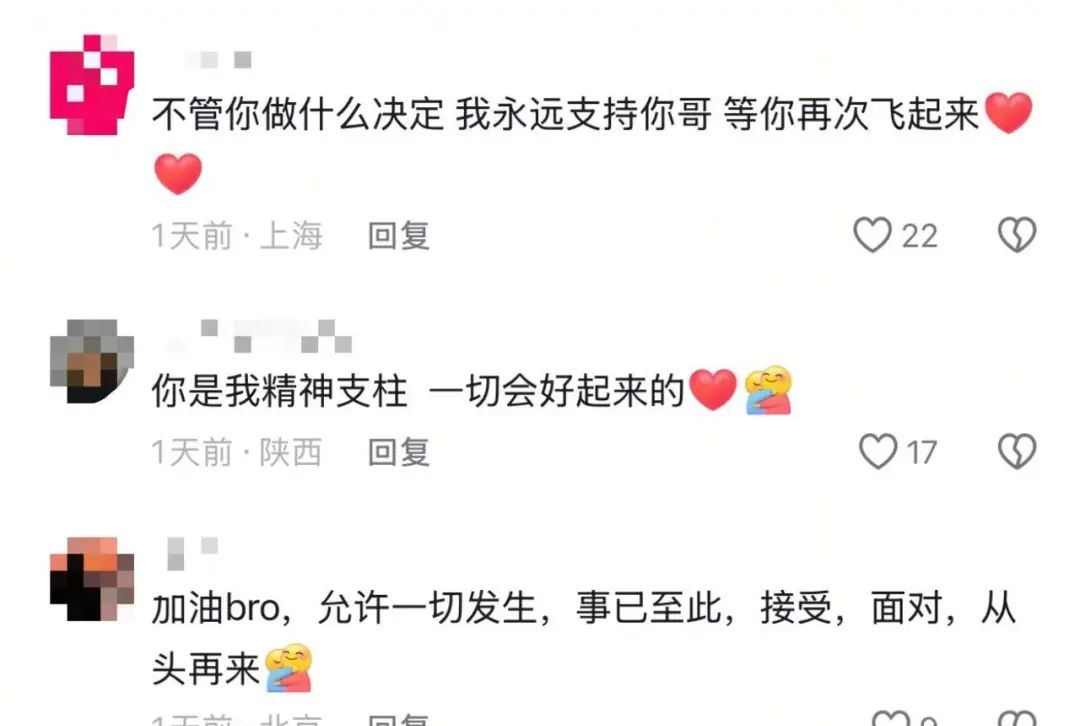Select comment text 不管你做什么决定

298,114
